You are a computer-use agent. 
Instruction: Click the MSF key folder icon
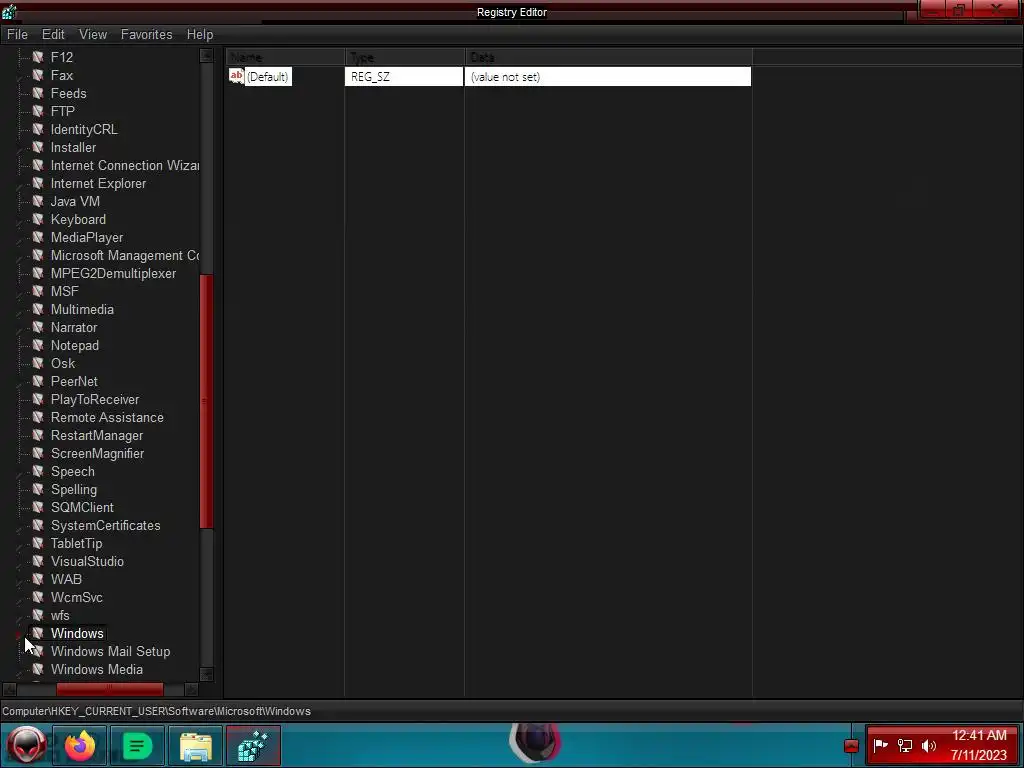tap(38, 291)
